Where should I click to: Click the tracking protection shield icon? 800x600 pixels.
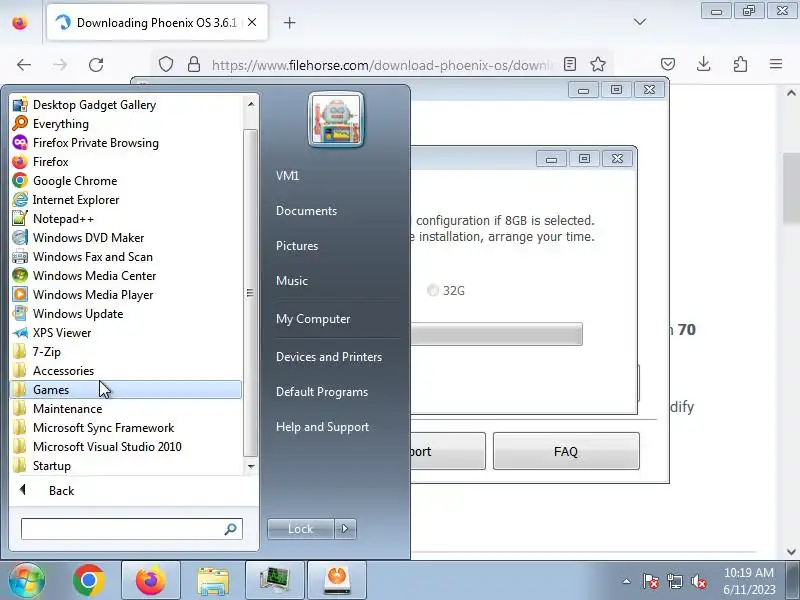(166, 64)
